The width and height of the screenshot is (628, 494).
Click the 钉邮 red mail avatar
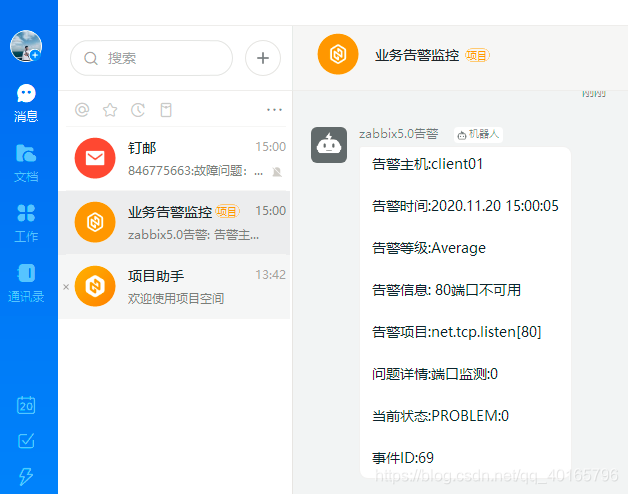coord(95,158)
